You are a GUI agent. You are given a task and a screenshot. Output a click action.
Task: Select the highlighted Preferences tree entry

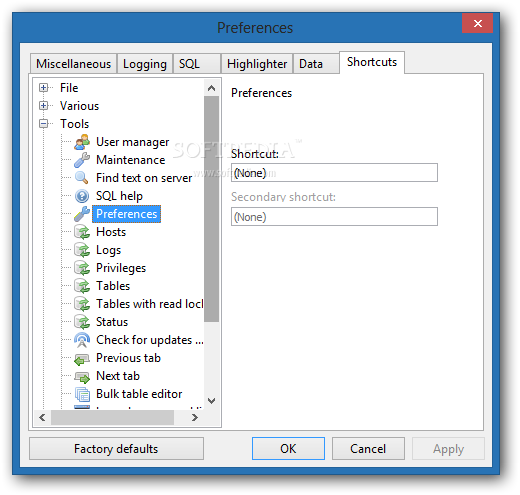(127, 214)
